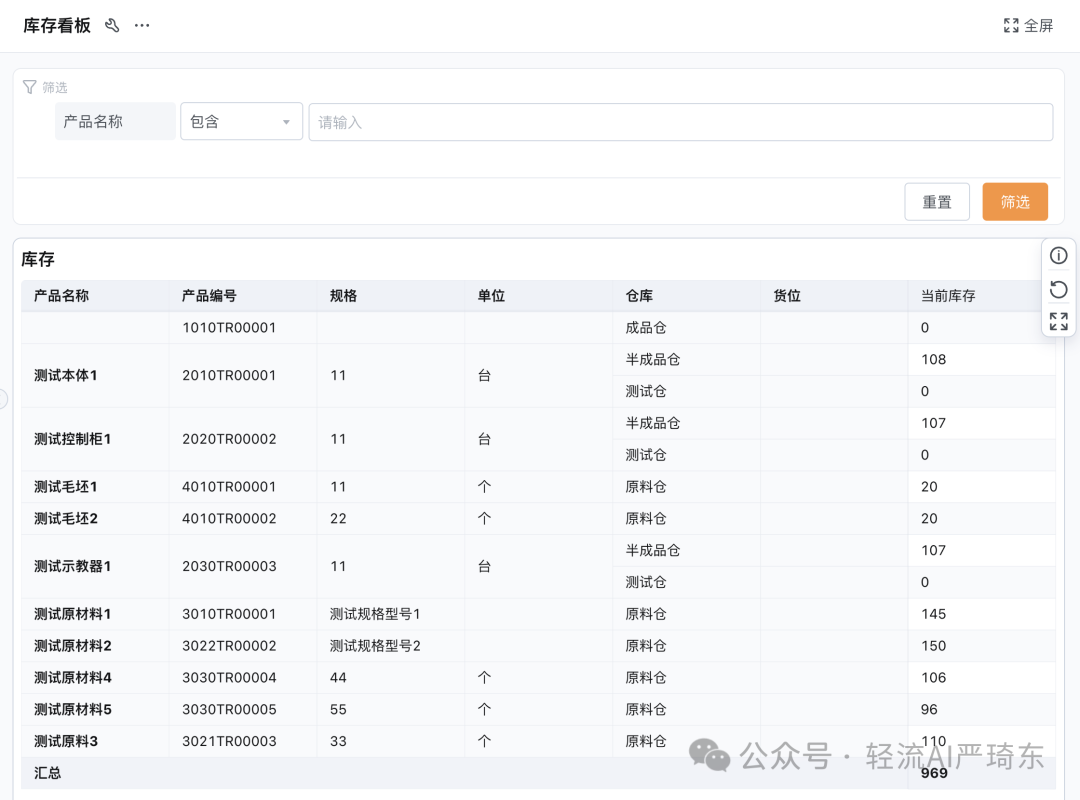
Task: Click the 产品名称 column header
Action: point(61,295)
